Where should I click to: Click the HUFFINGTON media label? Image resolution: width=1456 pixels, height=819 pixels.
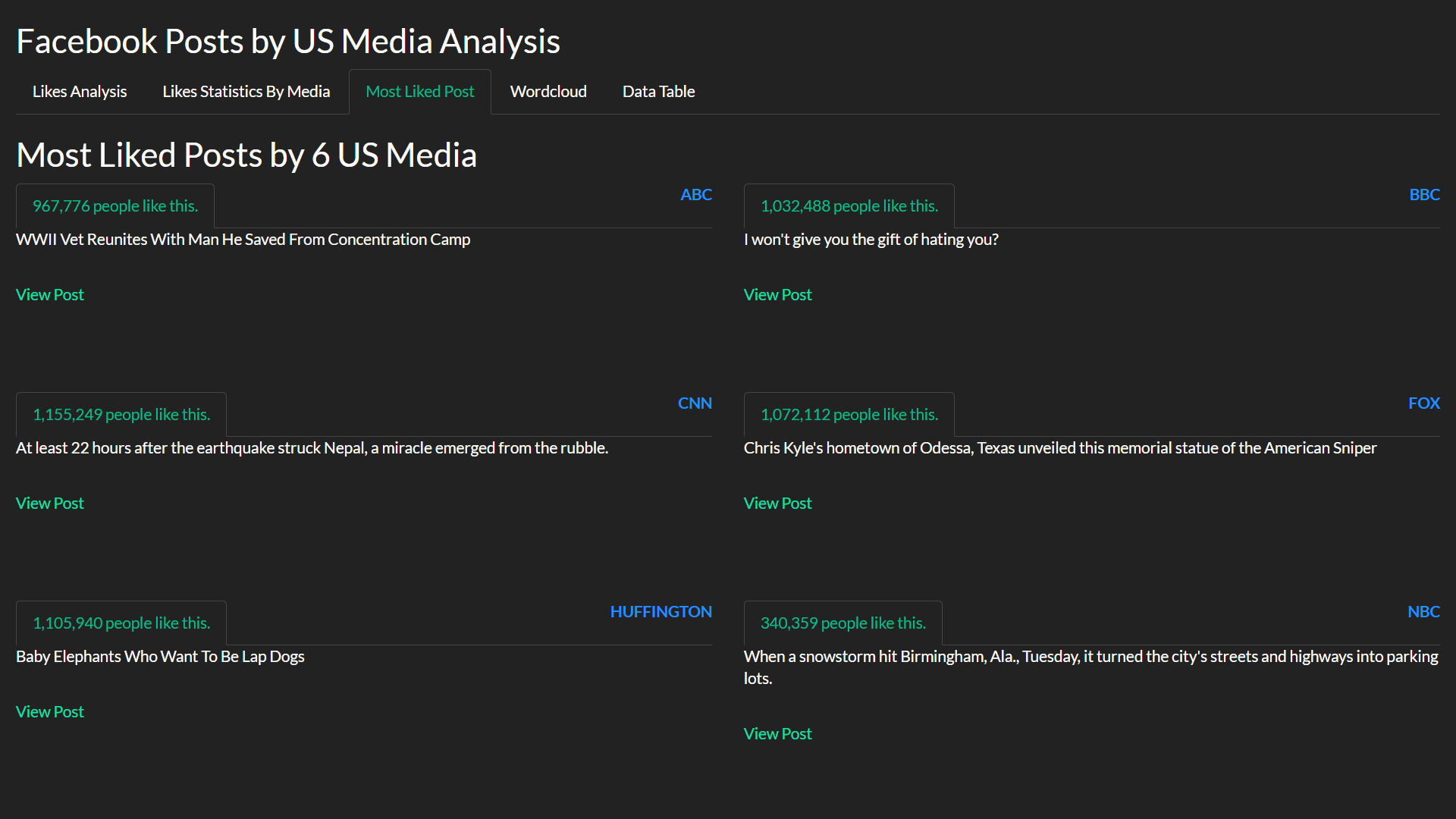pyautogui.click(x=661, y=612)
